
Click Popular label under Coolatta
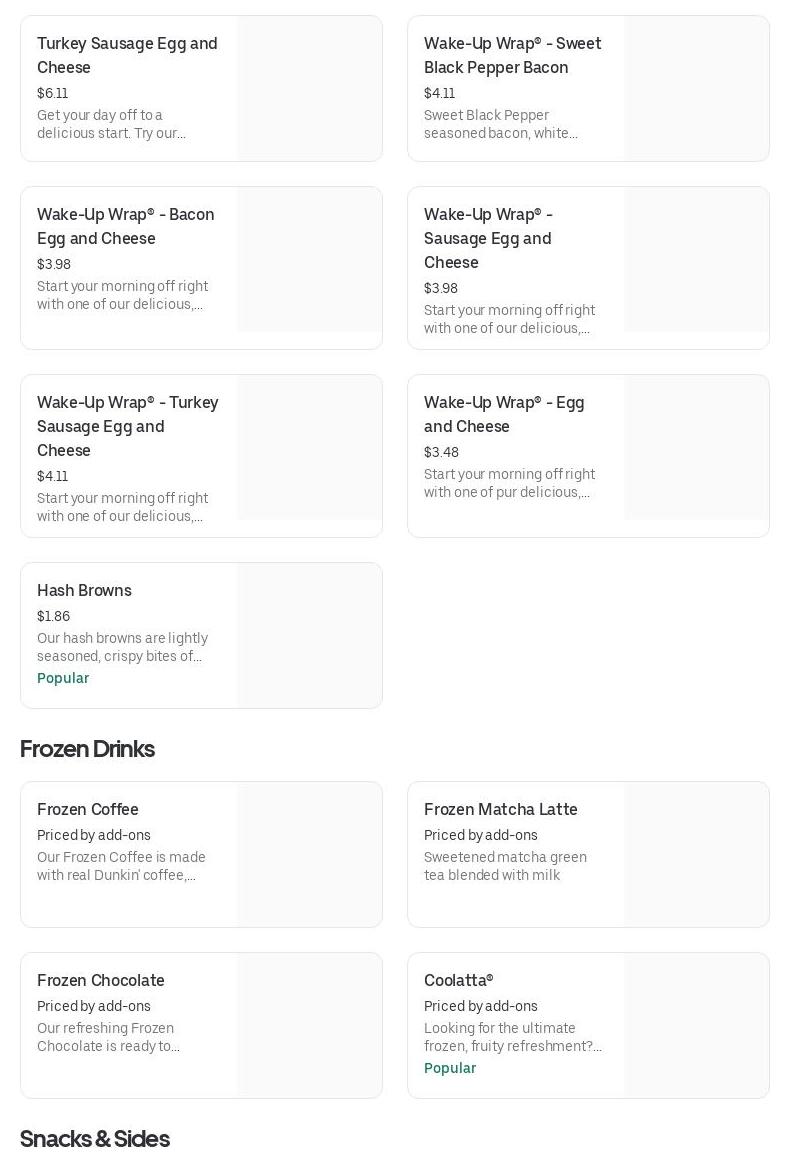(x=450, y=1068)
